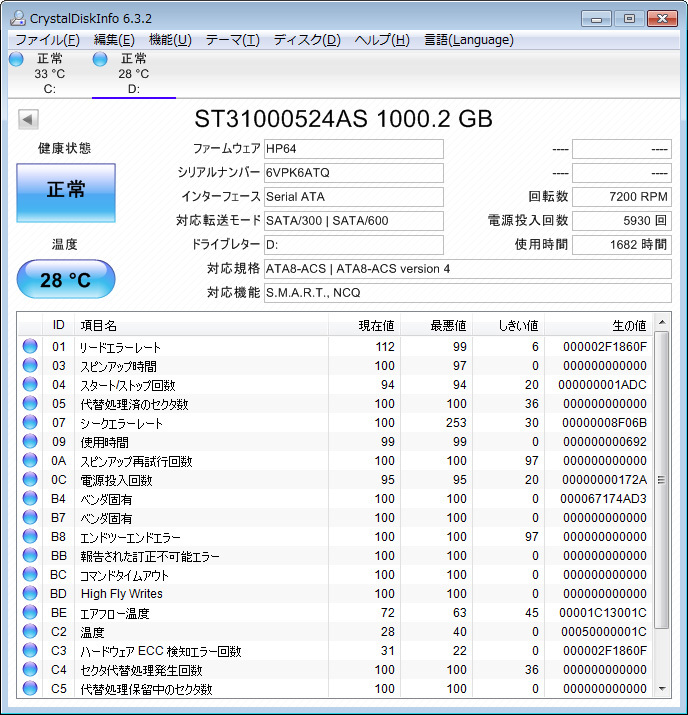Click the 28 °C temperature button
This screenshot has width=688, height=715.
click(x=66, y=279)
